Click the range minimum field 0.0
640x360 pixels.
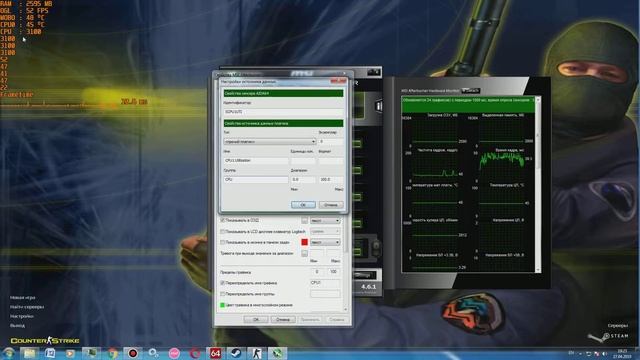tap(303, 180)
